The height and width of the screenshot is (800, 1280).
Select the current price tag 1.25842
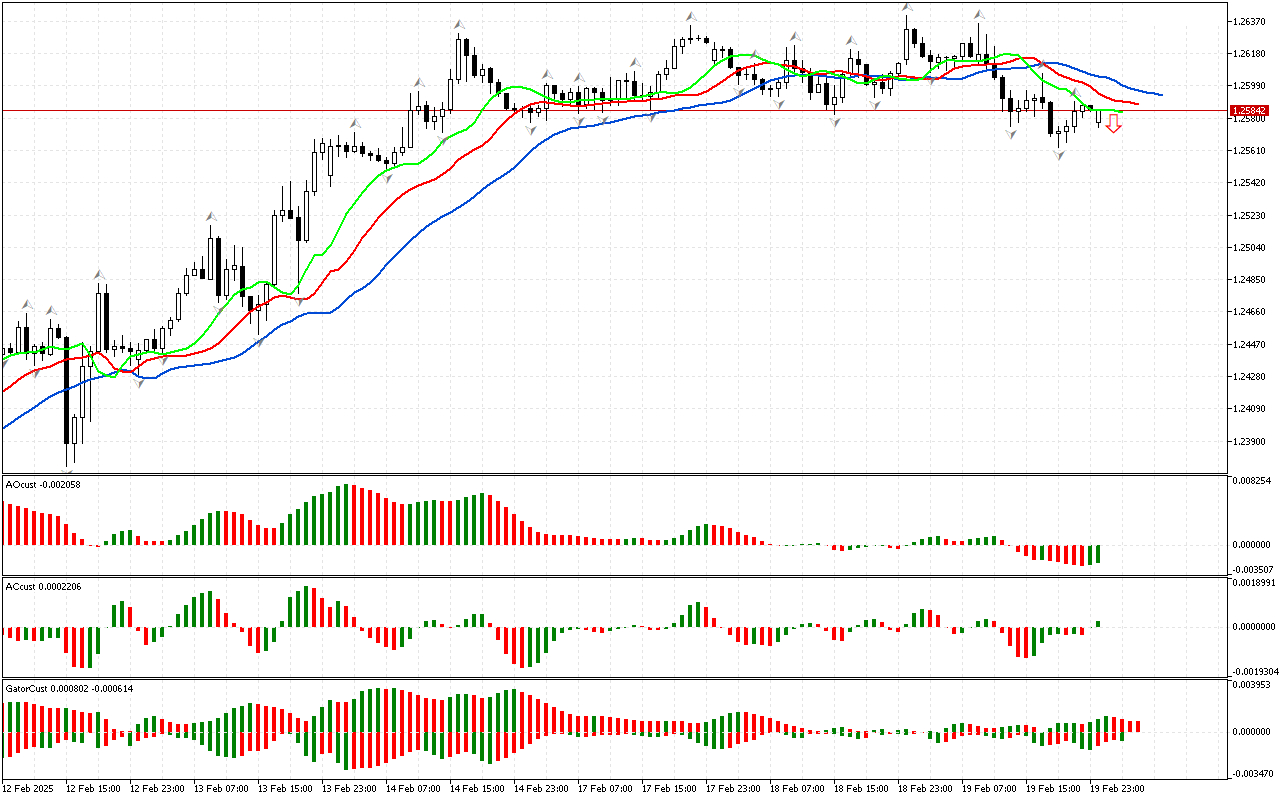[1250, 110]
